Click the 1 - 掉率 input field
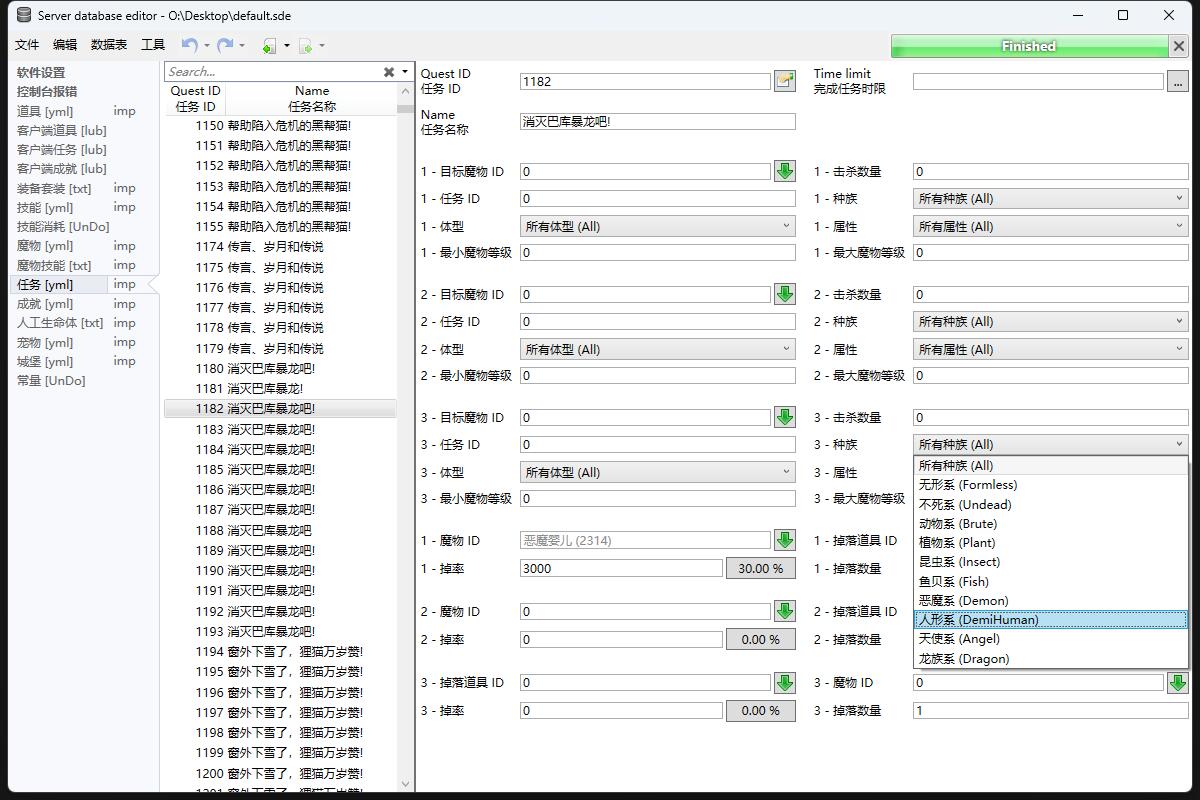This screenshot has width=1200, height=800. point(620,568)
